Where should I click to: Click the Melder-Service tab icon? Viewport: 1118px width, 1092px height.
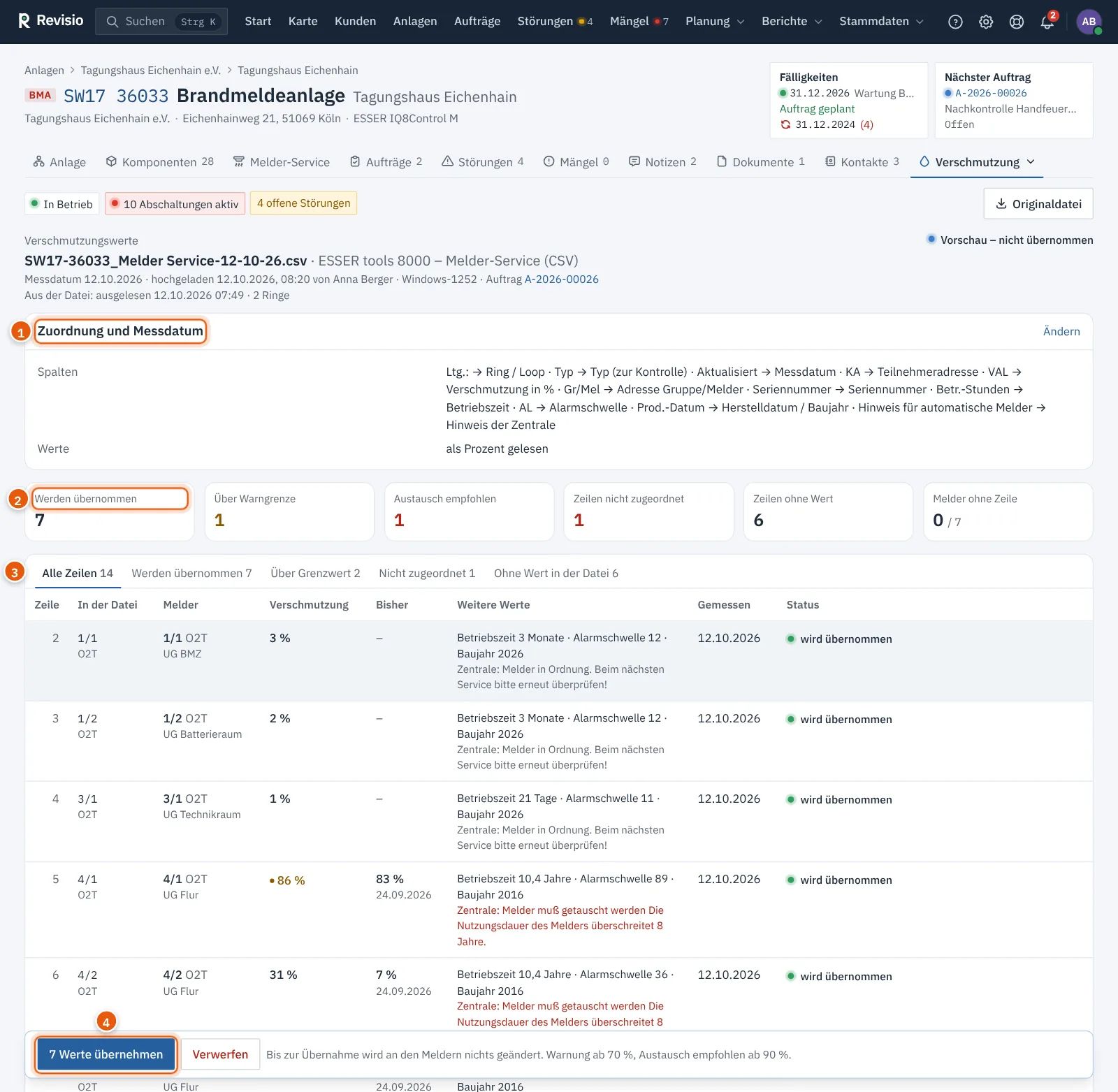239,161
